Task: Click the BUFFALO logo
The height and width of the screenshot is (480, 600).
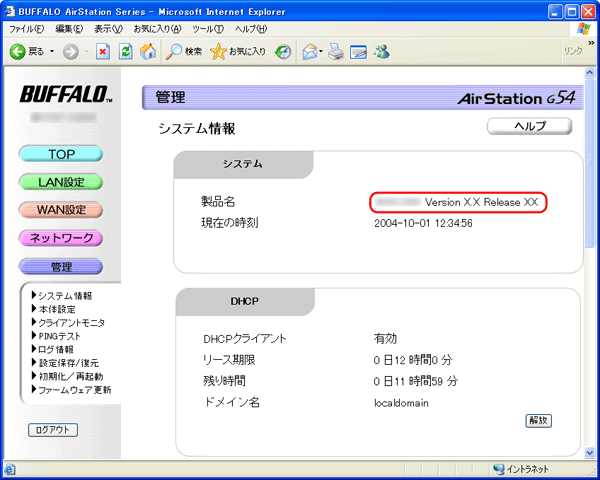Action: pos(66,94)
